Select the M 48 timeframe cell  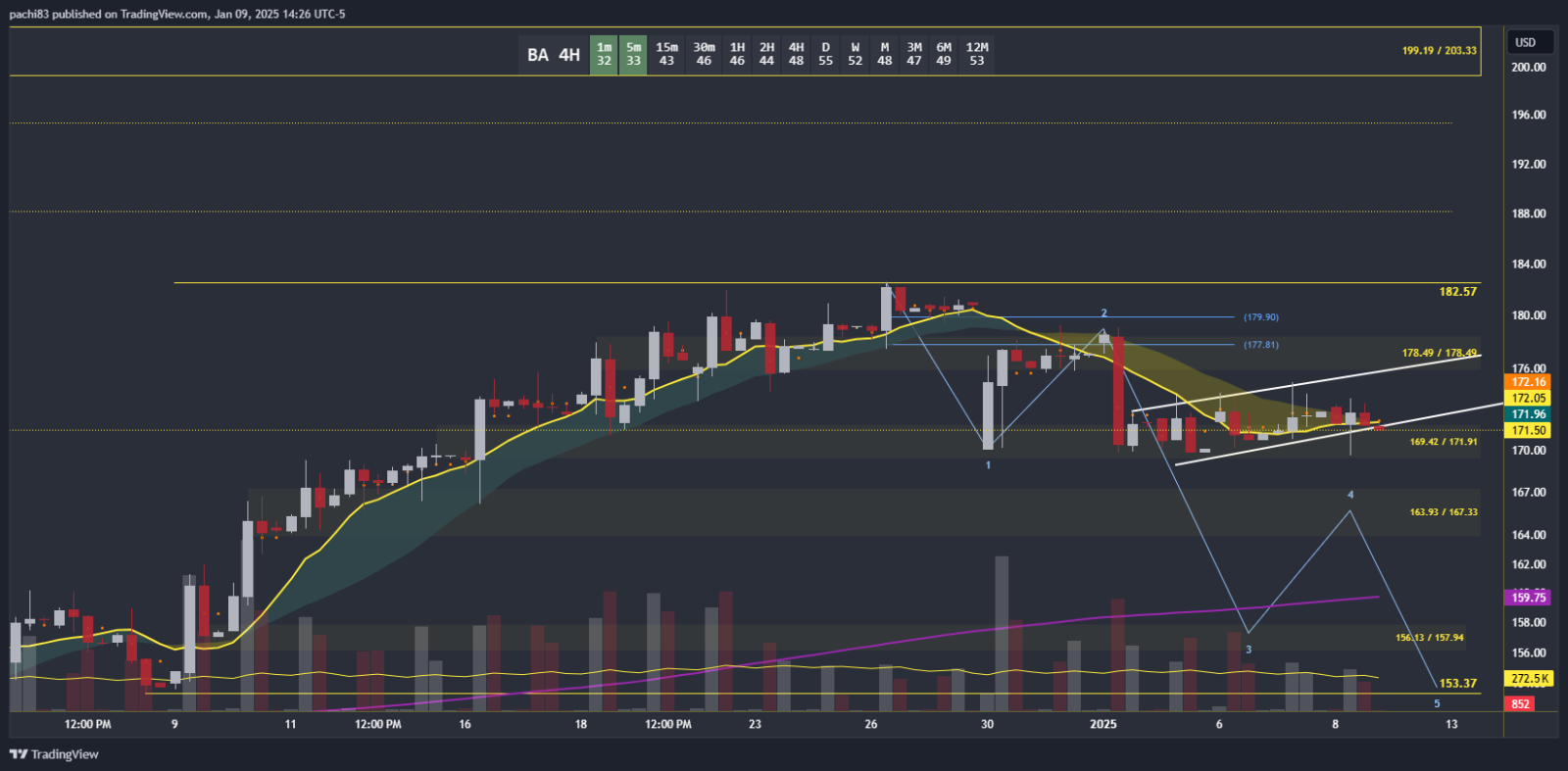click(x=885, y=54)
